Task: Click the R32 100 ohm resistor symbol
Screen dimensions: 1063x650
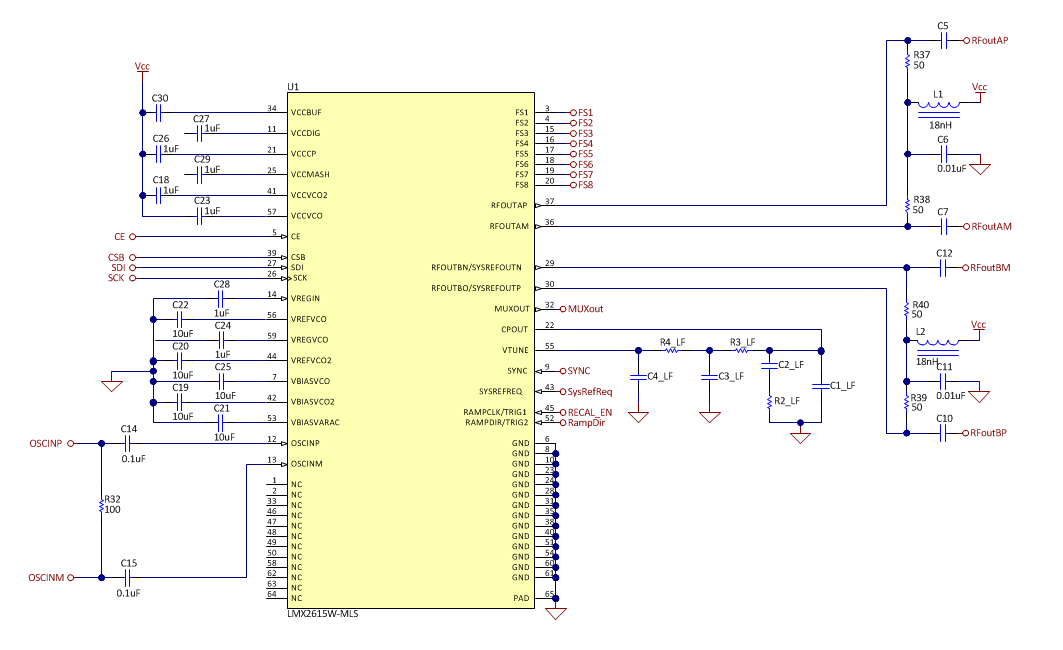Action: click(101, 508)
